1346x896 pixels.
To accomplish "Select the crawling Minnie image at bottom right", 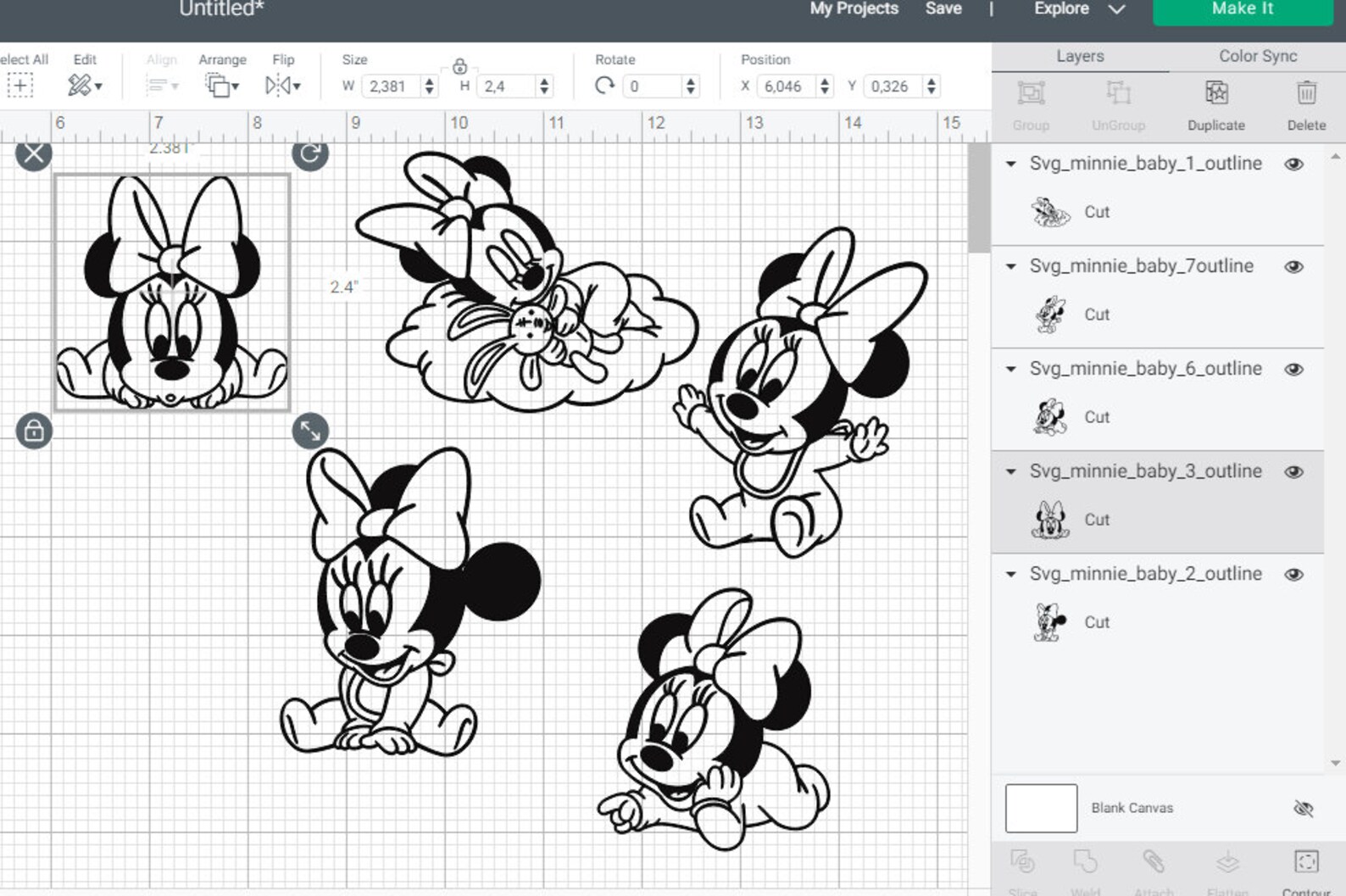I will pyautogui.click(x=714, y=720).
